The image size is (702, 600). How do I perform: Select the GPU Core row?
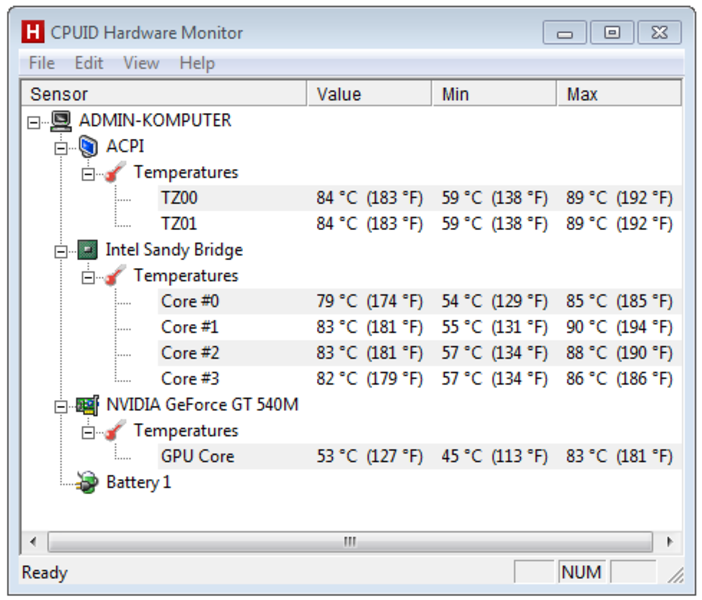click(419, 457)
